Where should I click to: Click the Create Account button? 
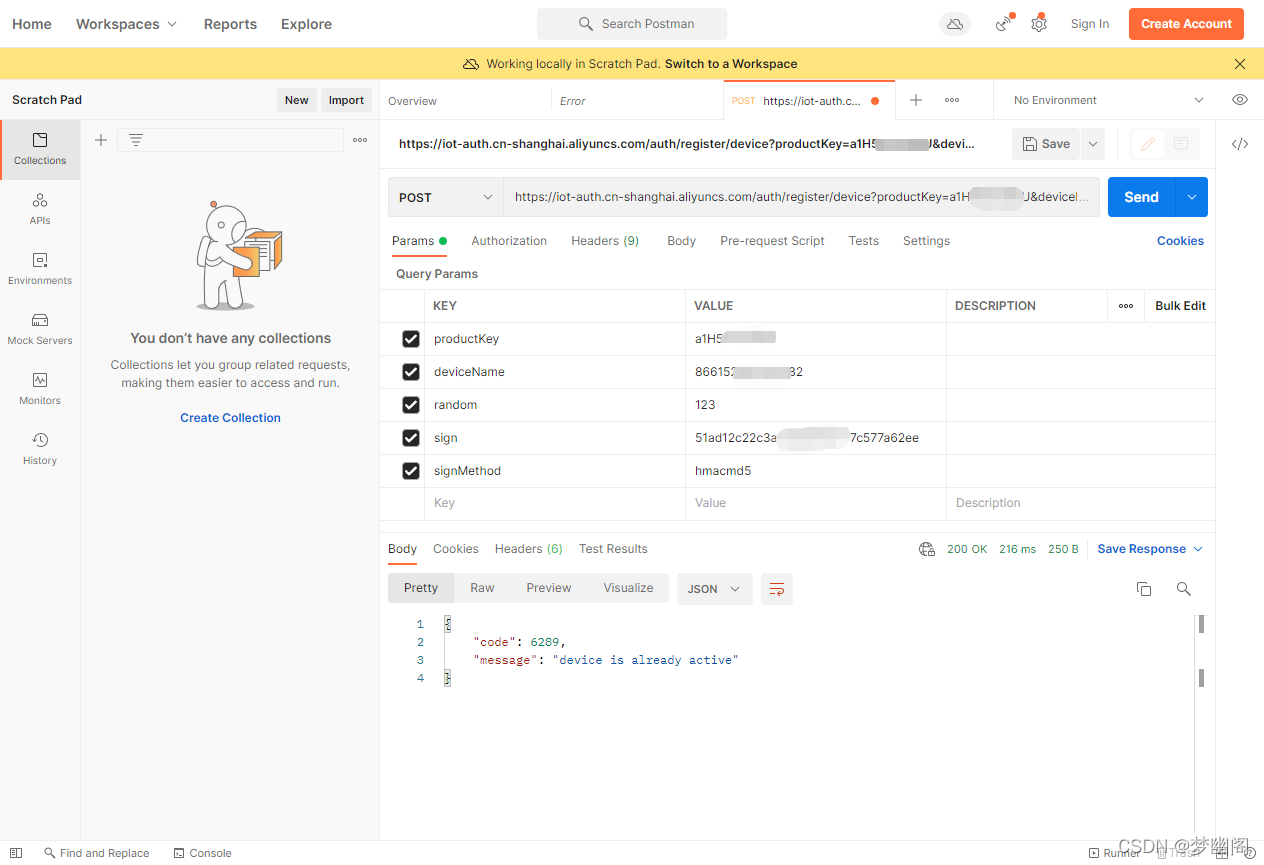point(1186,24)
